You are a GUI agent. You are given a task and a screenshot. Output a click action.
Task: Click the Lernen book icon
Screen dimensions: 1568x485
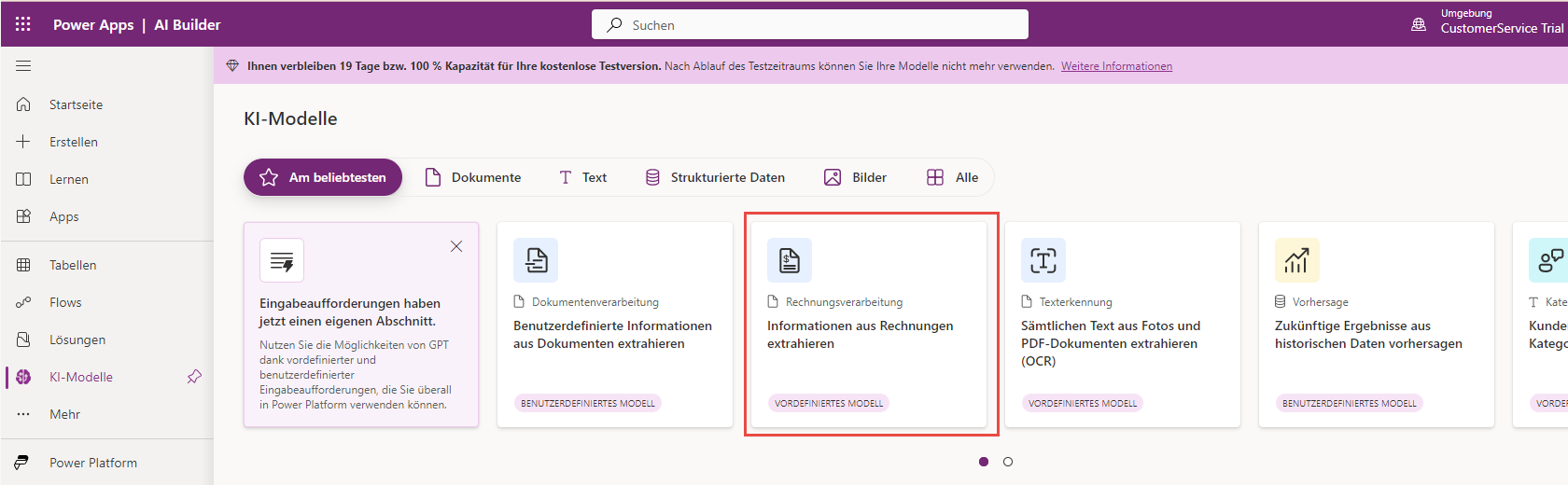[x=23, y=179]
